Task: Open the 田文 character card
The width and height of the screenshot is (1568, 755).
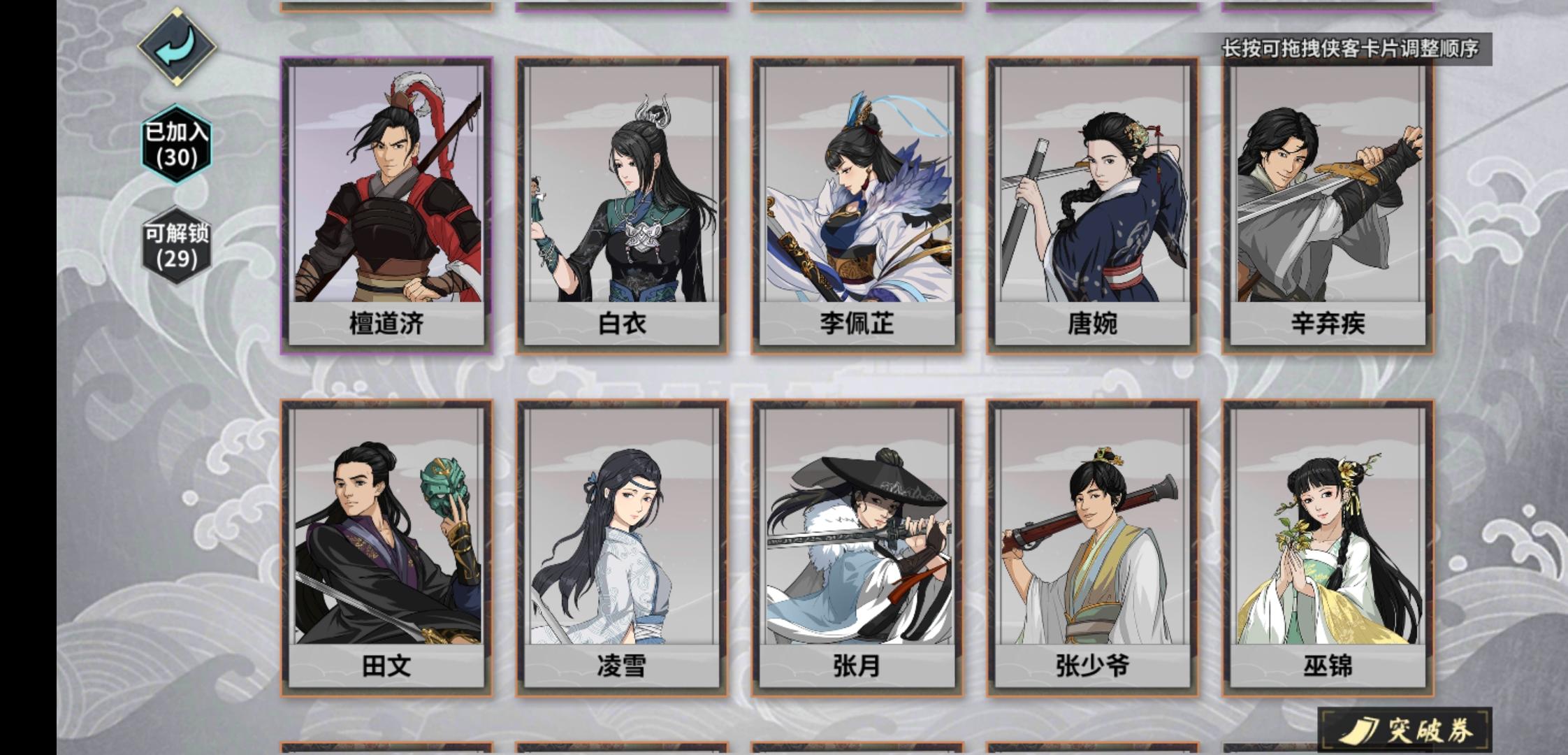Action: pyautogui.click(x=386, y=548)
